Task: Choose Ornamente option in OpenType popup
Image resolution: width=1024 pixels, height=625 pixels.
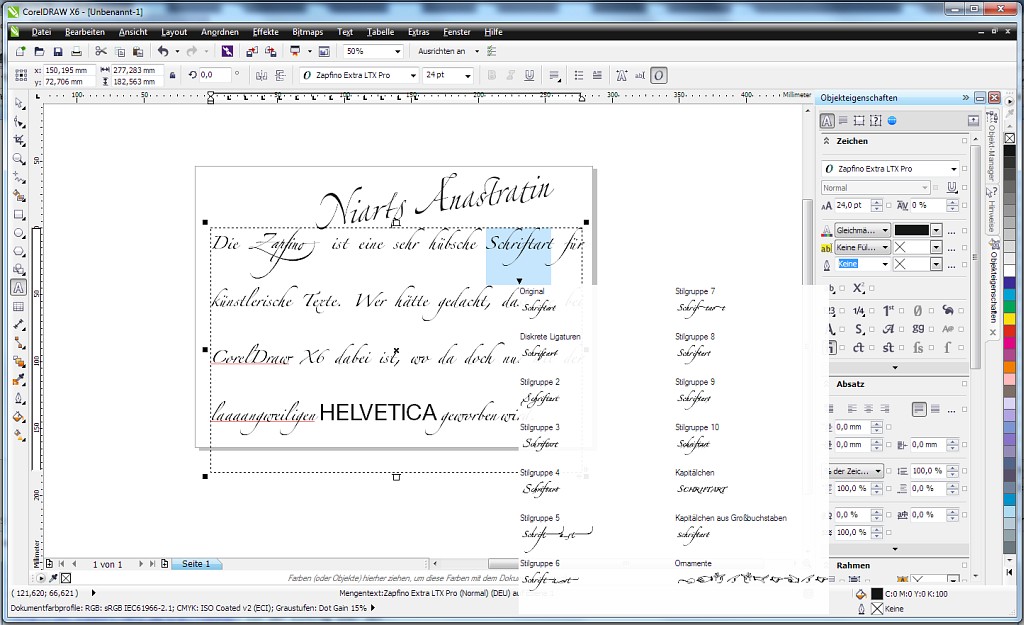Action: coord(751,572)
